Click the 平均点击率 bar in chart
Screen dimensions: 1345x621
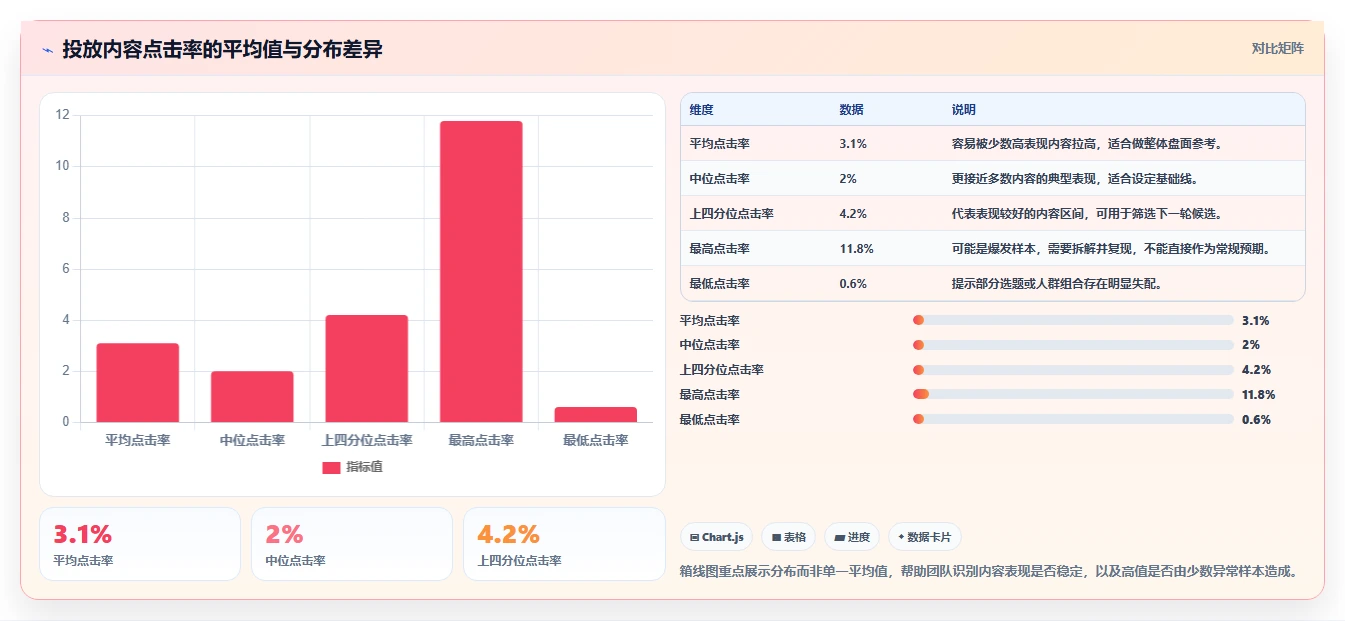138,383
